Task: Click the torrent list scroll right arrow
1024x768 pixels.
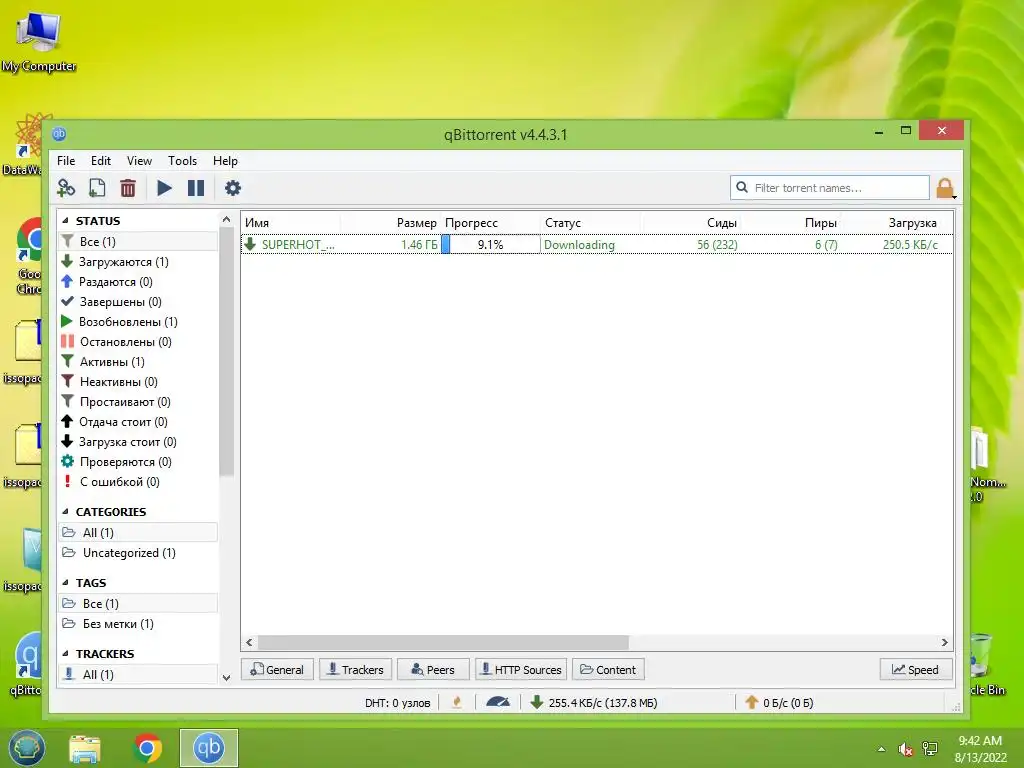Action: (944, 643)
